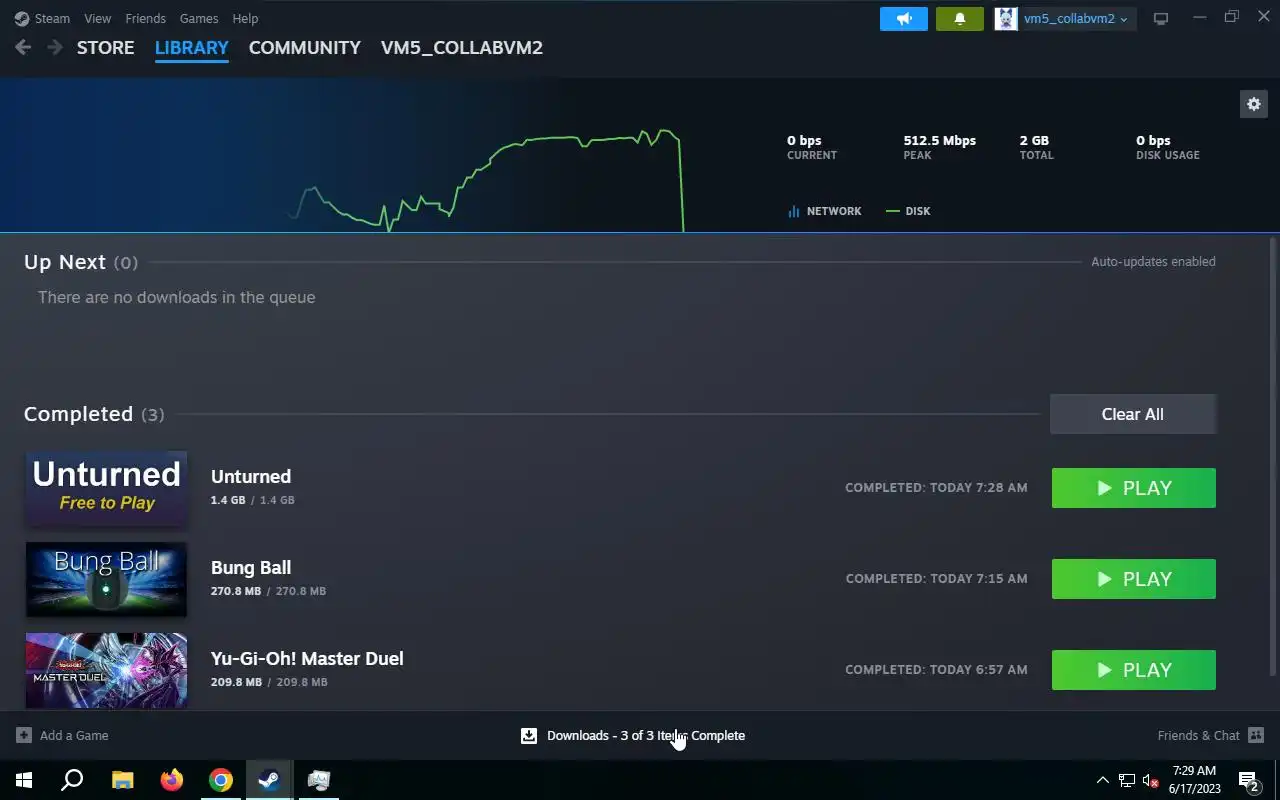Click the Big Picture mode monitor icon
The image size is (1280, 800).
(1161, 18)
